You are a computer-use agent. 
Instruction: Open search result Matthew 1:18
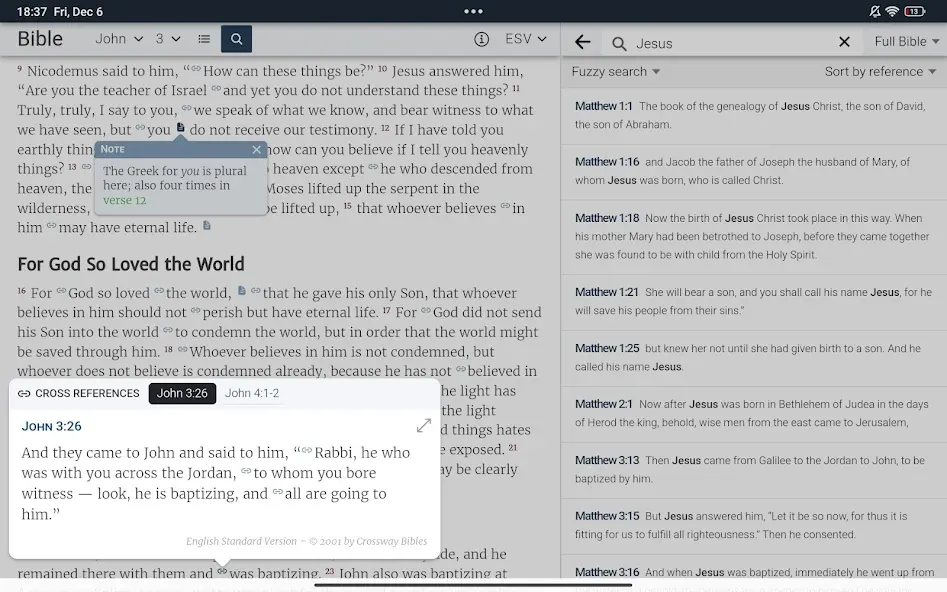(x=754, y=236)
